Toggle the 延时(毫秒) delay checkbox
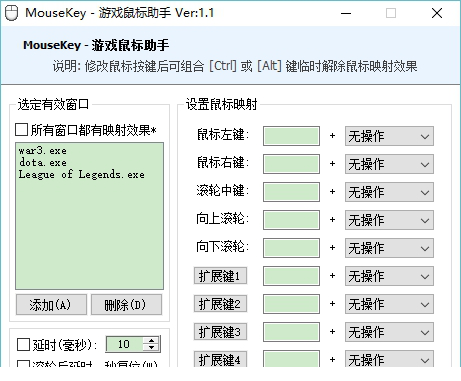Image resolution: width=461 pixels, height=381 pixels. click(23, 344)
